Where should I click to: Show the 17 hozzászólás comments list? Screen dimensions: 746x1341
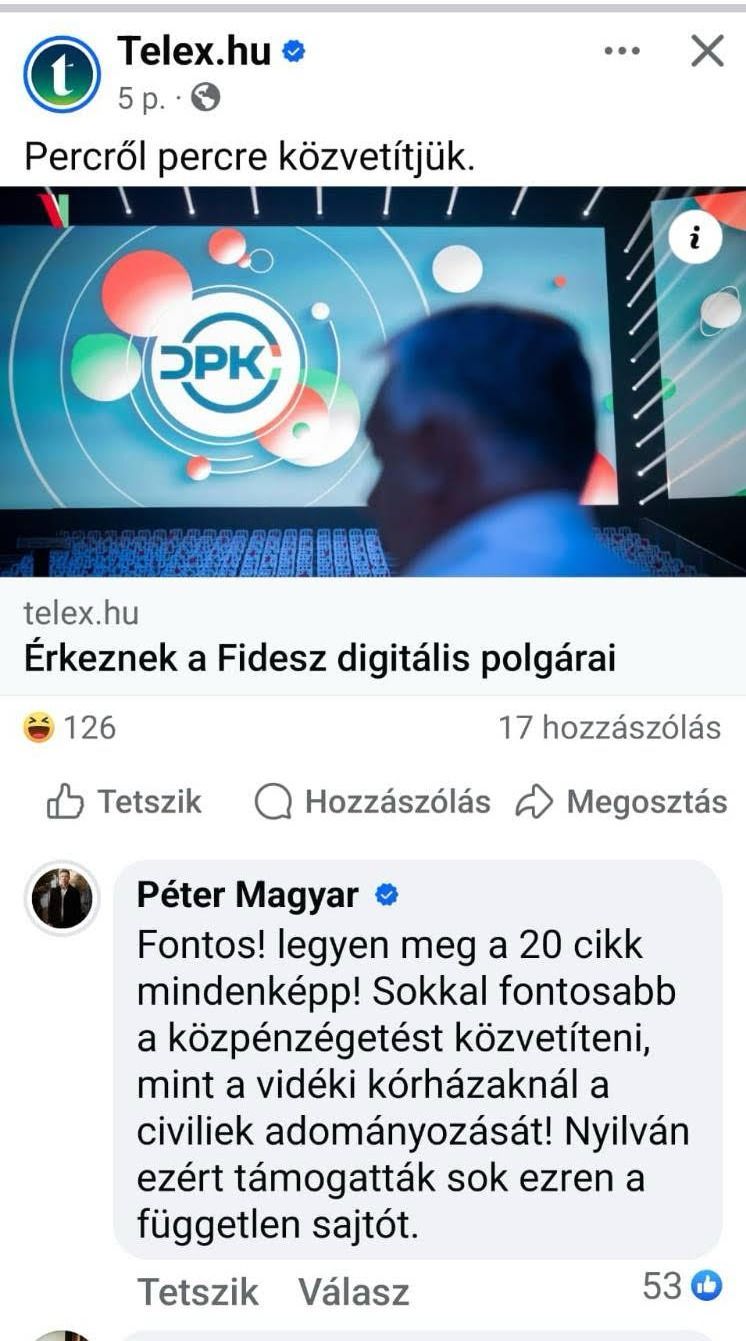(610, 728)
